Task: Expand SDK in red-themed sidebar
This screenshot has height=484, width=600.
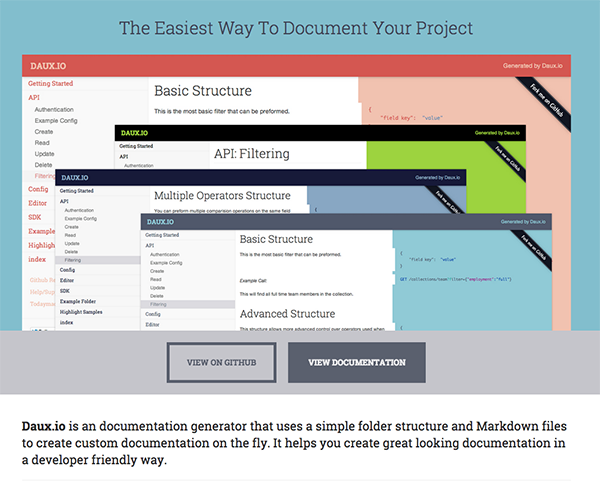Action: pyautogui.click(x=34, y=217)
